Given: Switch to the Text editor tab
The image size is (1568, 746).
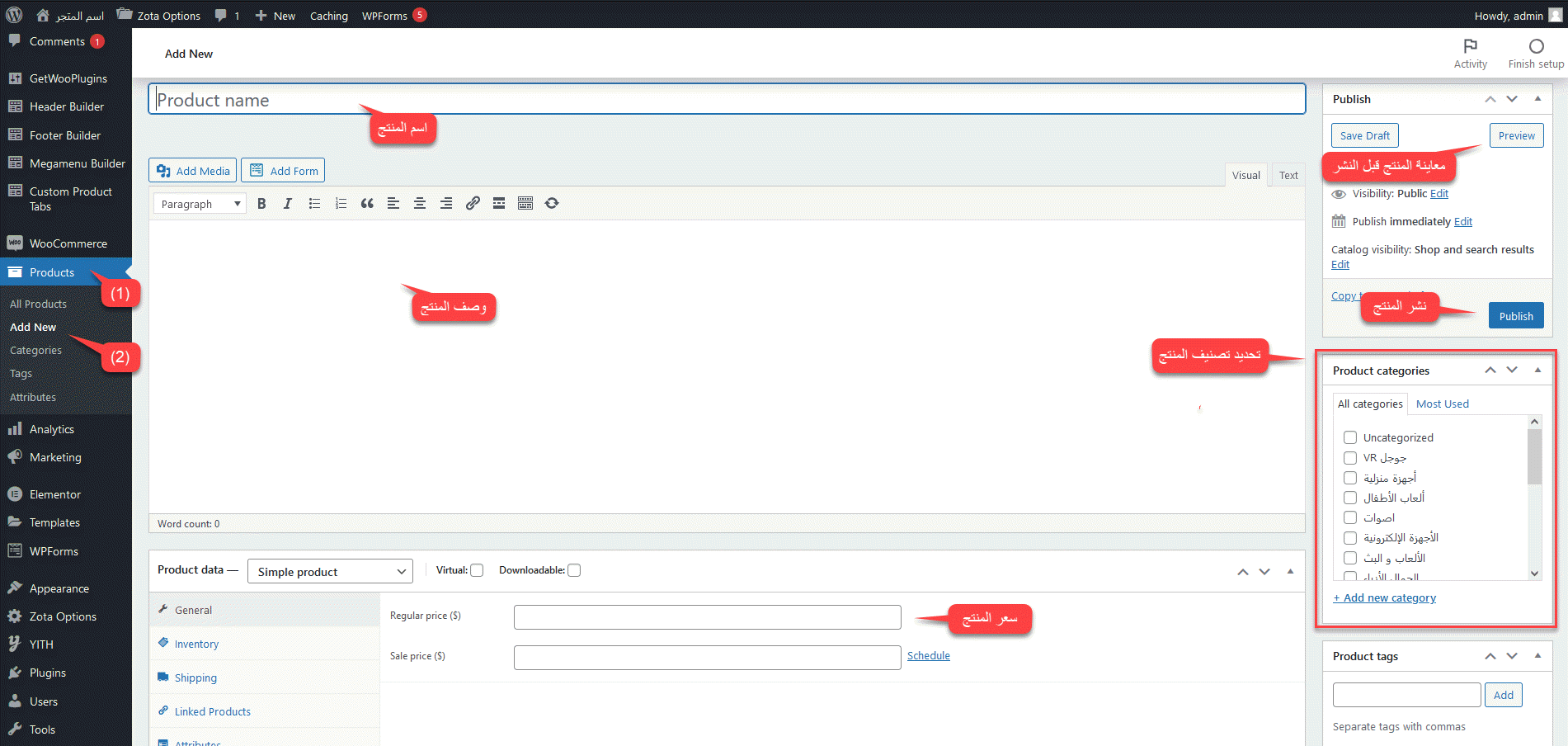Looking at the screenshot, I should point(1288,175).
